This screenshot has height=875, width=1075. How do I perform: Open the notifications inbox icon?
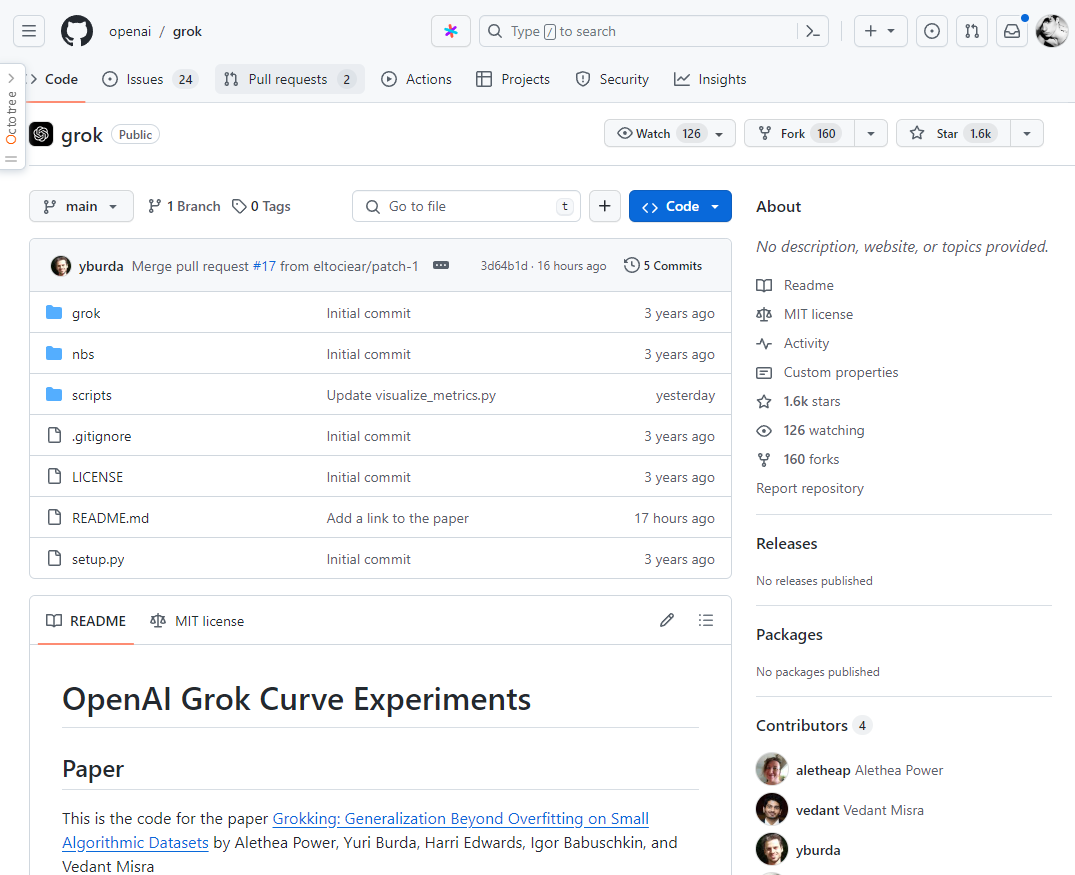[1012, 31]
